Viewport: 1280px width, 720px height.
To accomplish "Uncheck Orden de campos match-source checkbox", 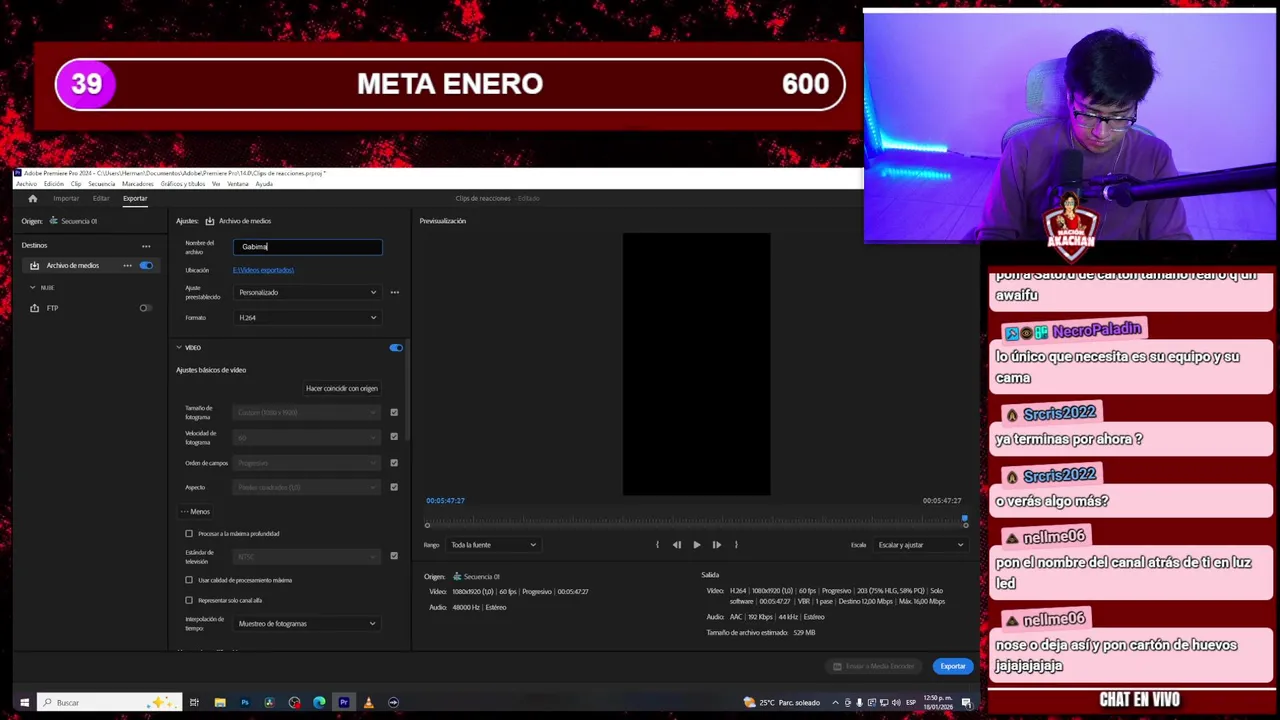I will point(394,463).
